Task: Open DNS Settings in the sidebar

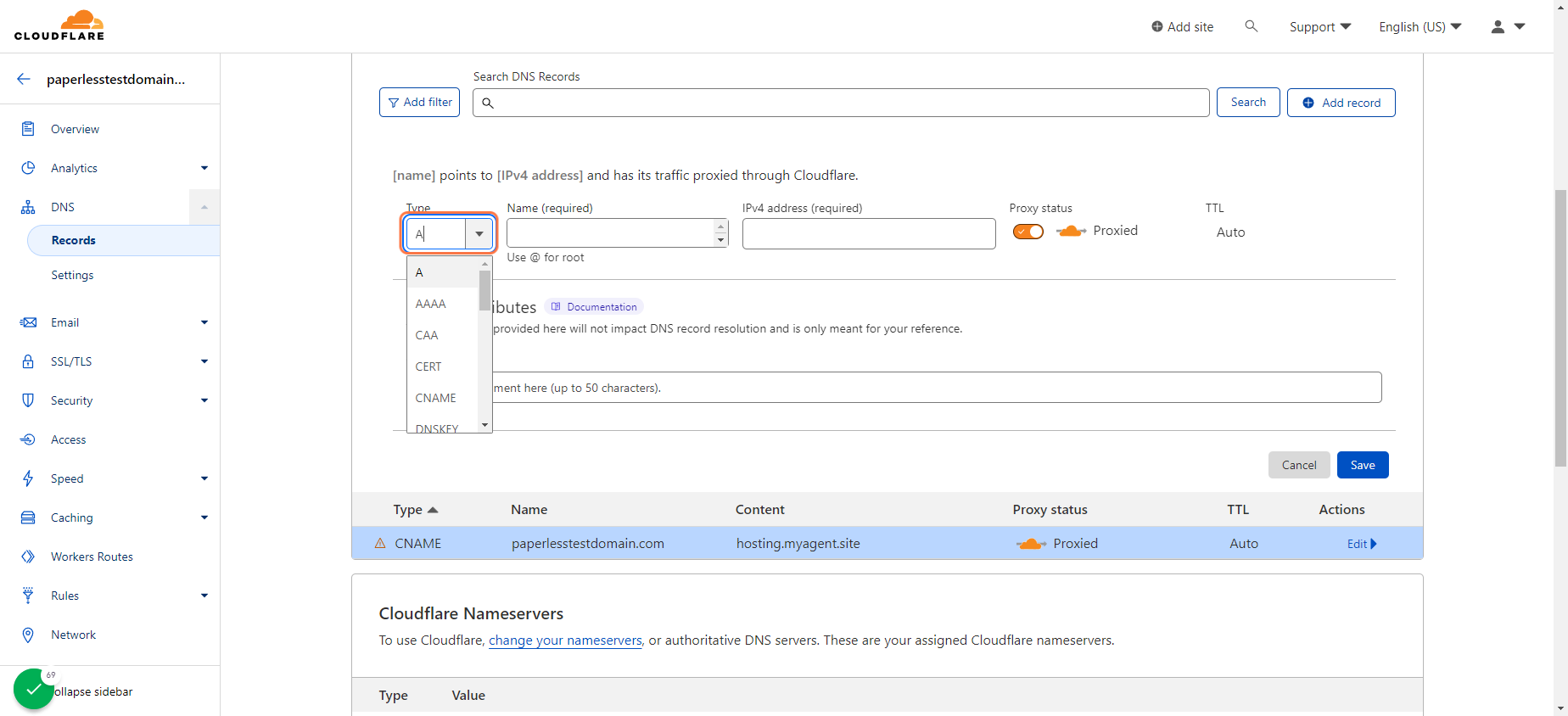Action: click(x=72, y=275)
